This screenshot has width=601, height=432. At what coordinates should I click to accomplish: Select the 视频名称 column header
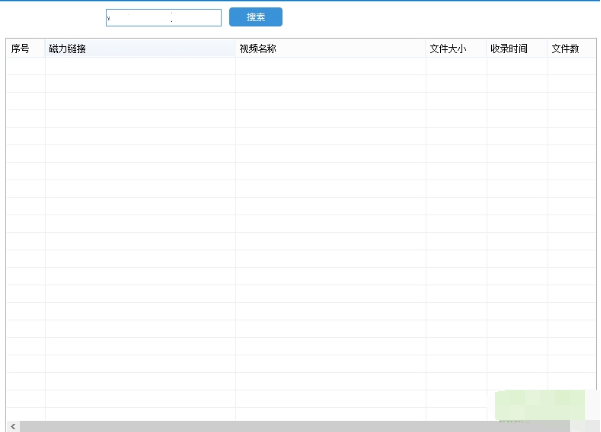pyautogui.click(x=330, y=49)
